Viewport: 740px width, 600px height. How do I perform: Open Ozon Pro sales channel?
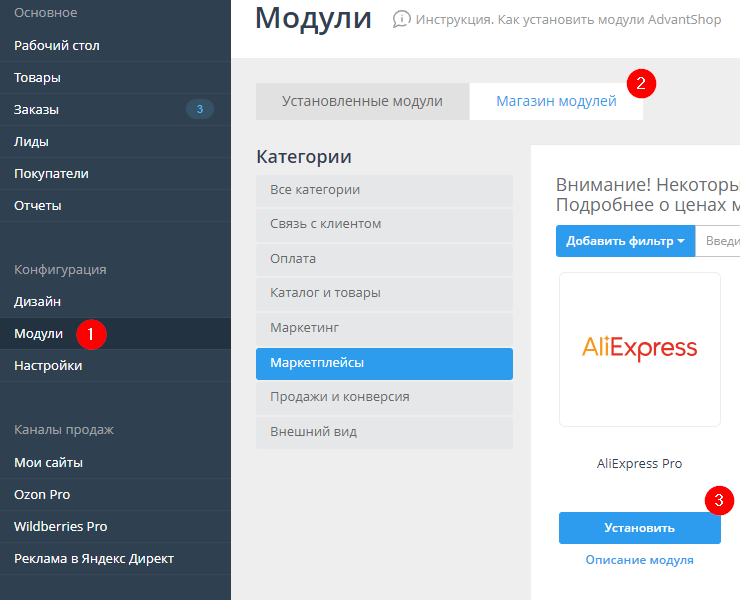click(x=42, y=494)
